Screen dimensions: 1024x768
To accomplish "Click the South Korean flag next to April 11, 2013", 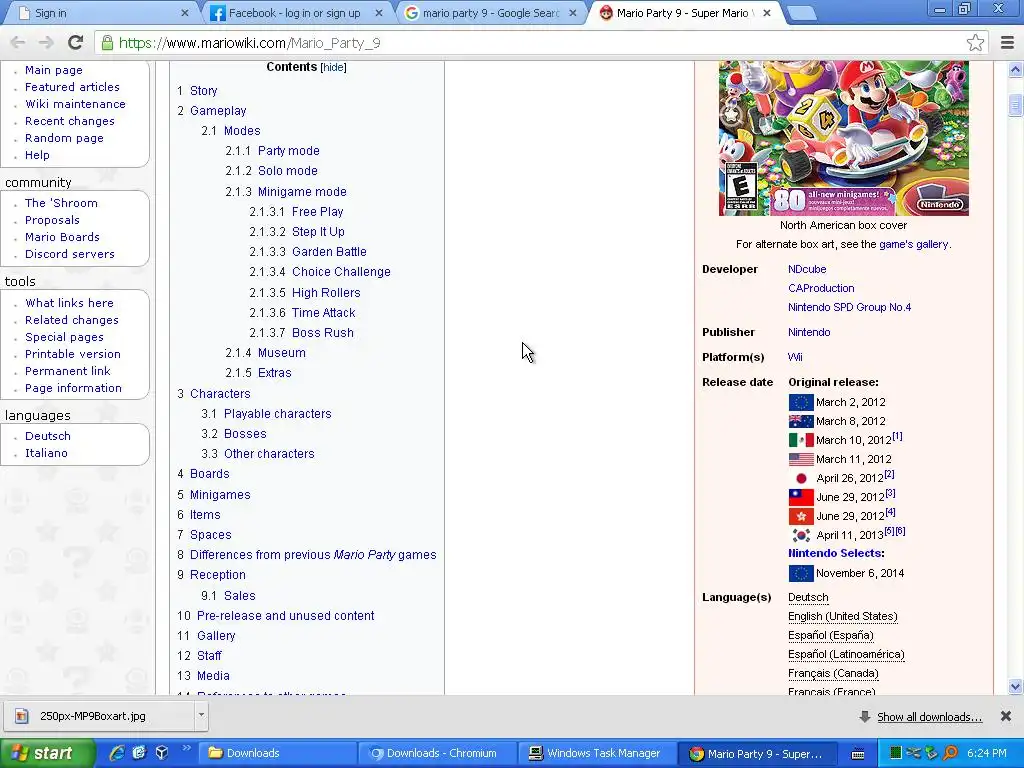I will point(801,535).
